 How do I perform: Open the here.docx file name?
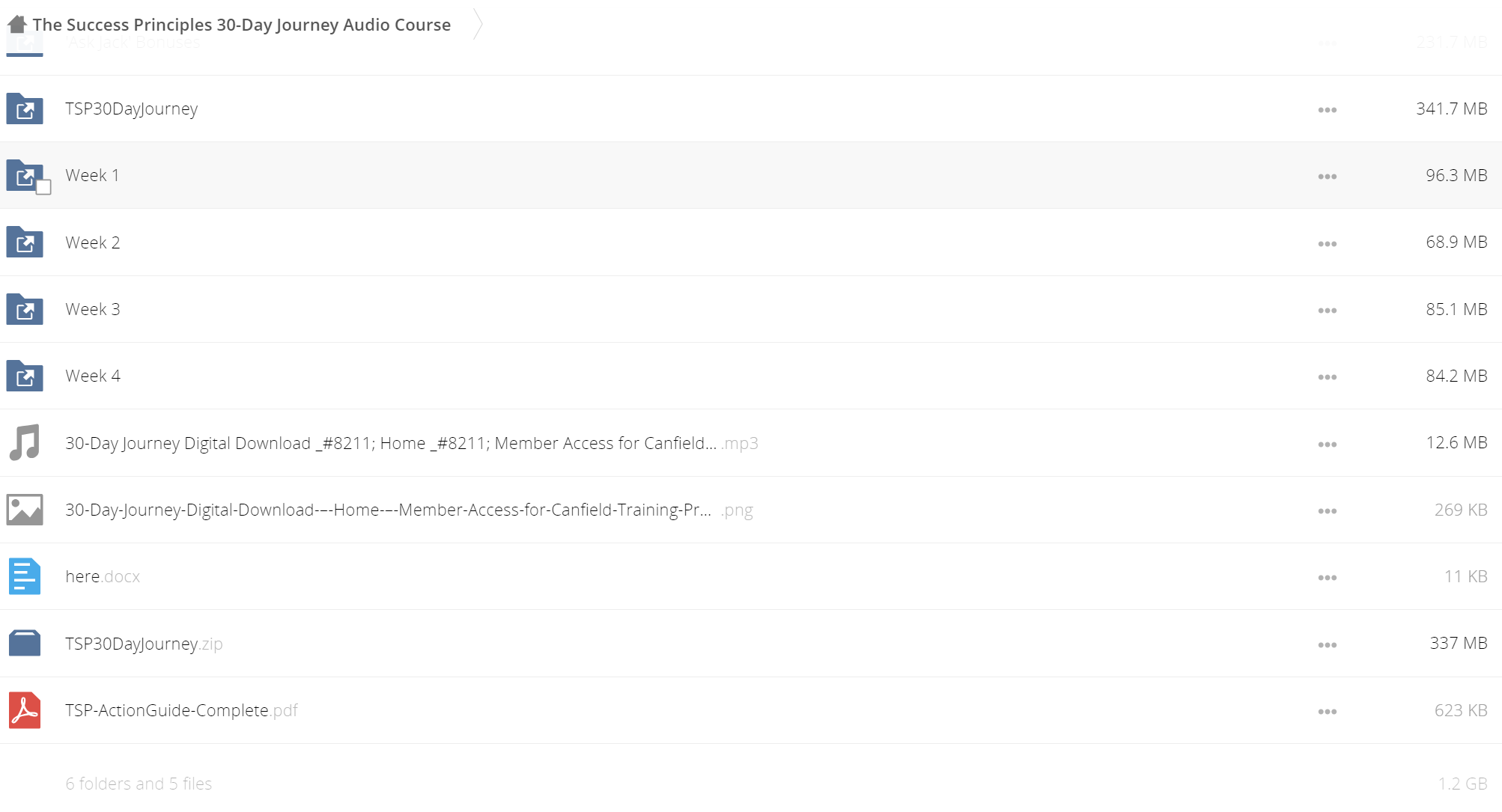pos(103,576)
